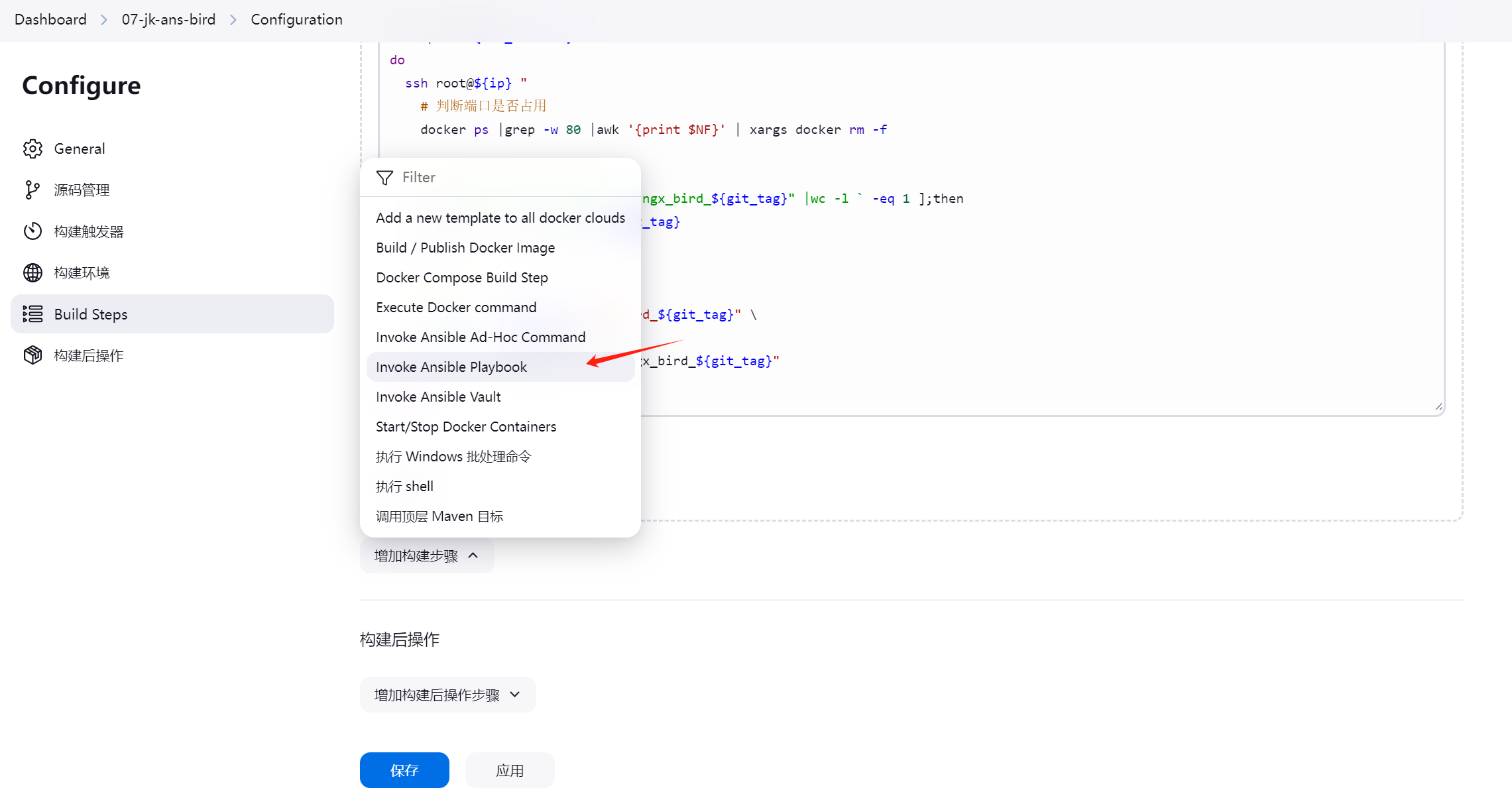Click the 构建后操作 section heading
The width and height of the screenshot is (1512, 808).
click(400, 639)
